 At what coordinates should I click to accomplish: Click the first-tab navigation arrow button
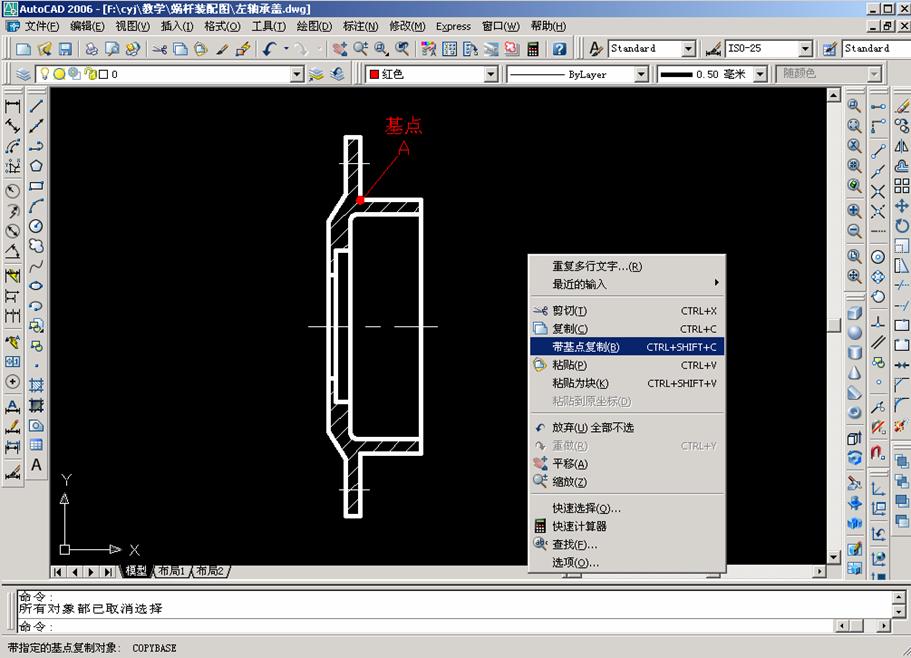58,570
